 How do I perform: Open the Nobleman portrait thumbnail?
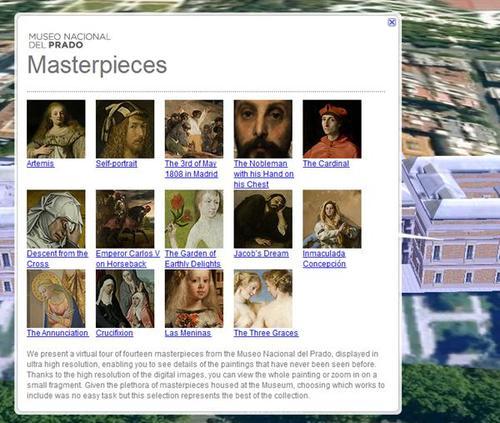tap(263, 129)
